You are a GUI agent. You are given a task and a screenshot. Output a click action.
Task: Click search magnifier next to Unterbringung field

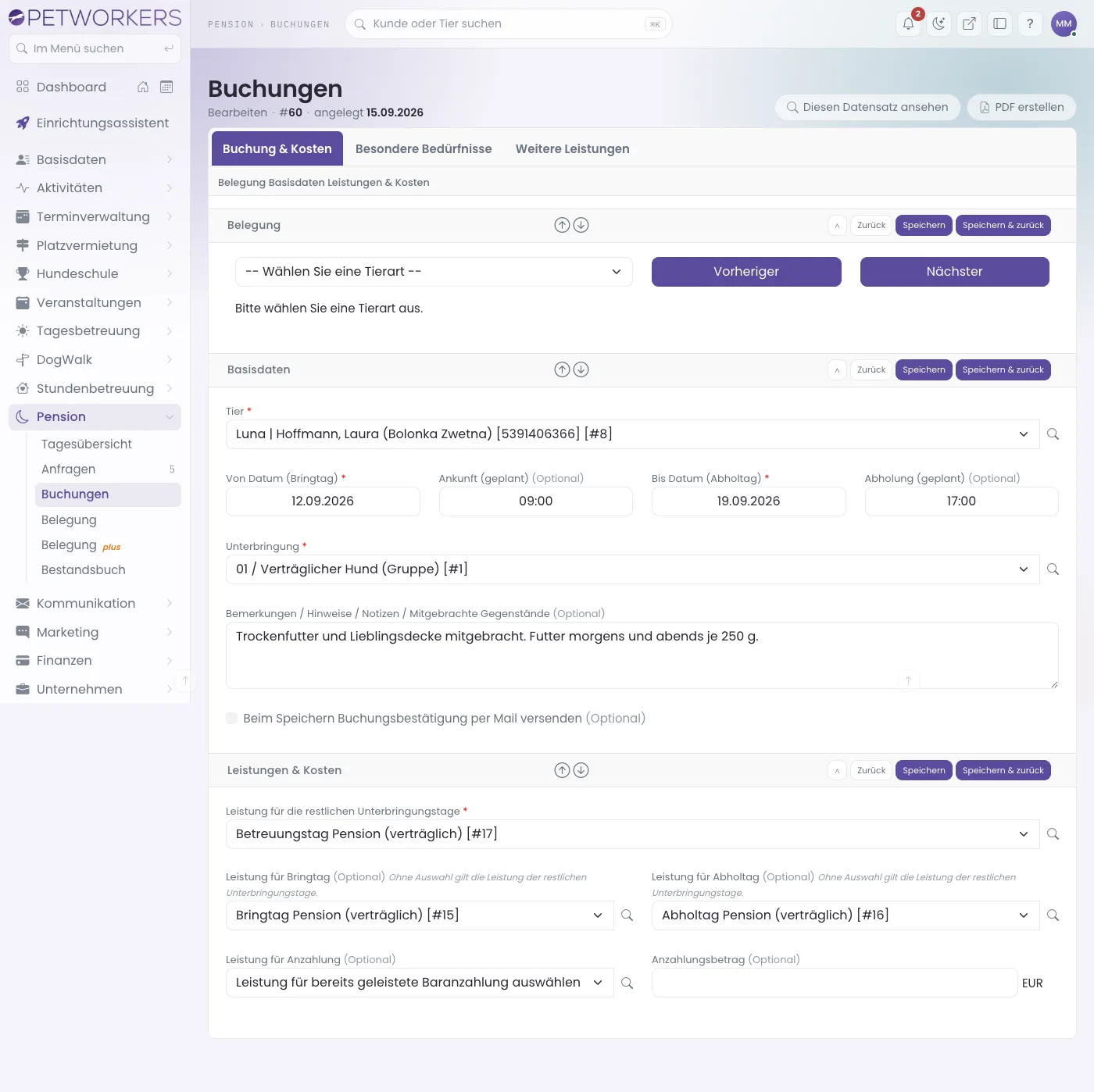[x=1053, y=569]
